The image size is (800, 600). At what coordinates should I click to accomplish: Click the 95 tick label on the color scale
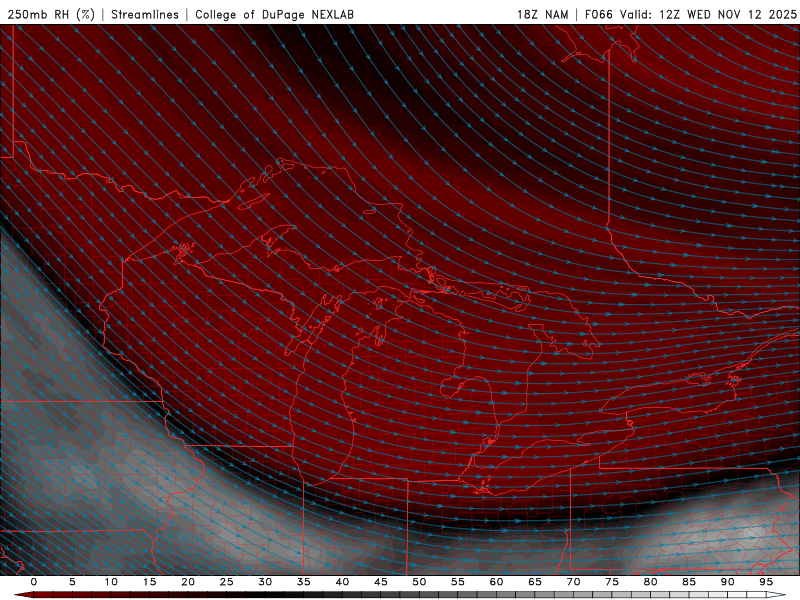(x=766, y=582)
